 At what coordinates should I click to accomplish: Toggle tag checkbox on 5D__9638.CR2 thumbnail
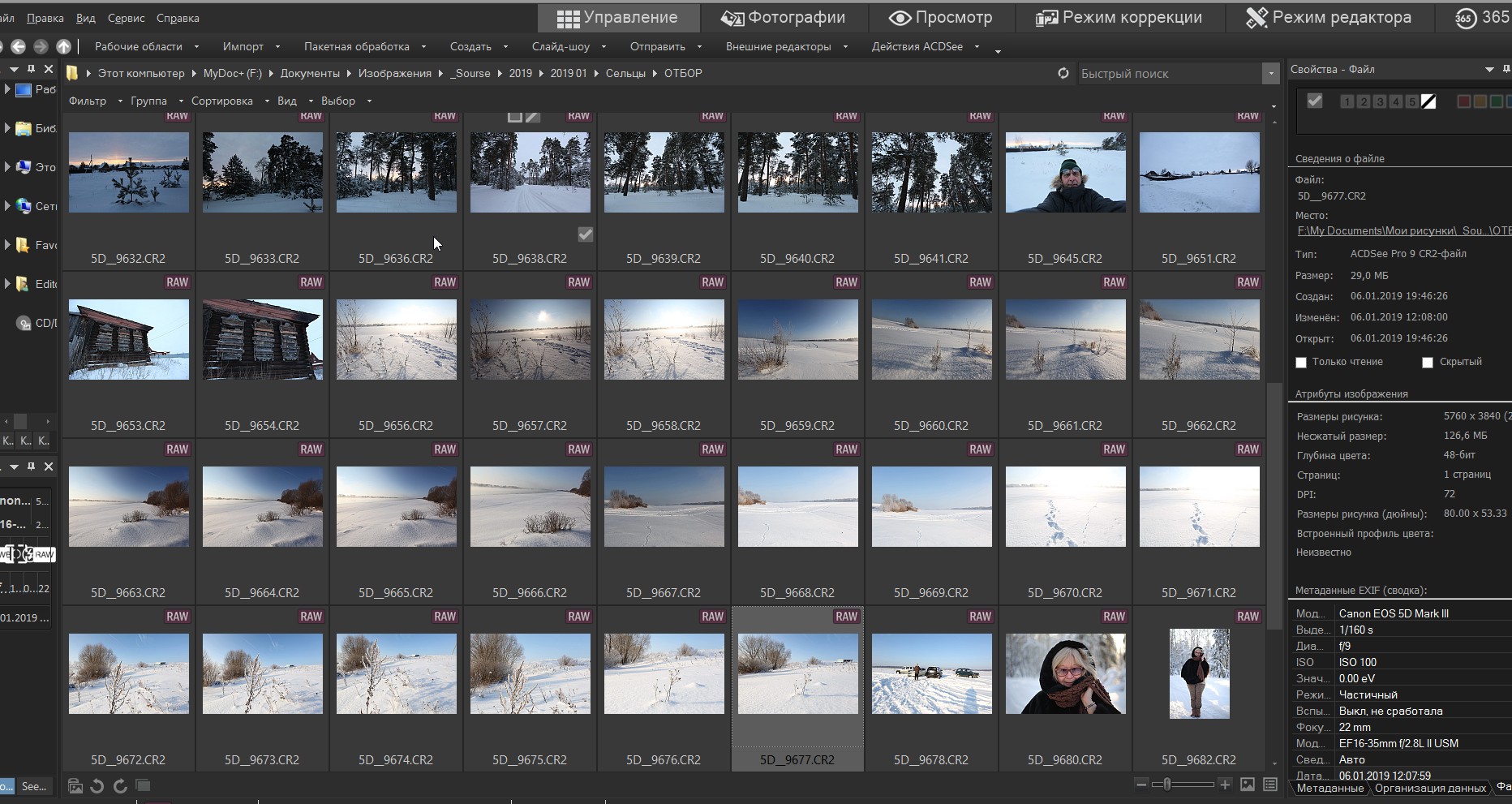(x=585, y=234)
